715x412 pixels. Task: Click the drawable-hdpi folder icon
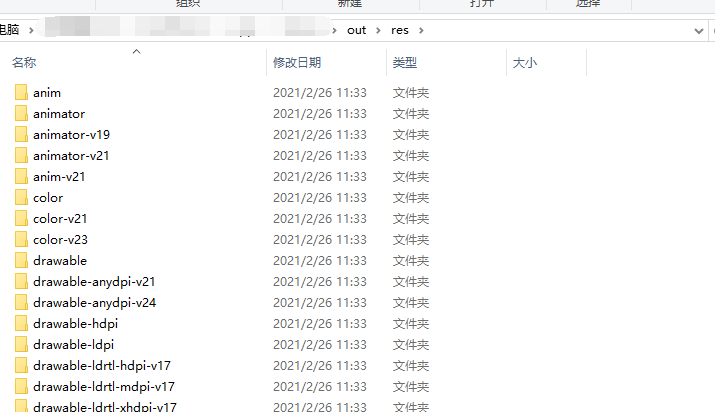tap(21, 323)
